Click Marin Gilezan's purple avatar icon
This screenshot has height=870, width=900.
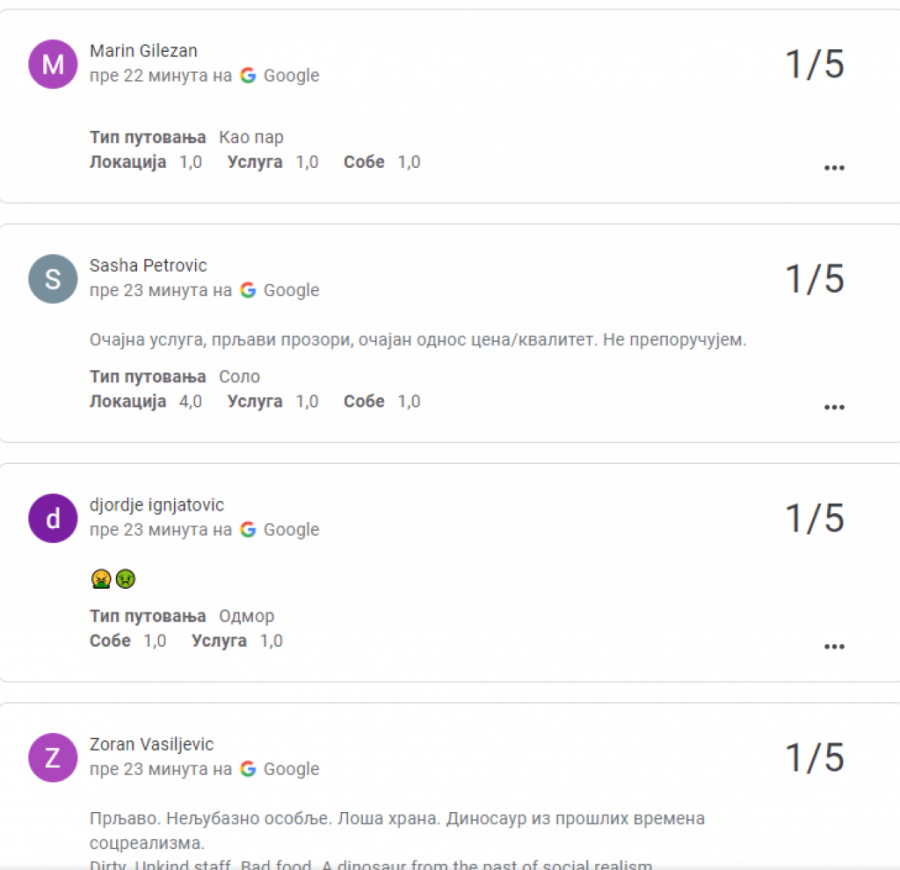point(53,64)
